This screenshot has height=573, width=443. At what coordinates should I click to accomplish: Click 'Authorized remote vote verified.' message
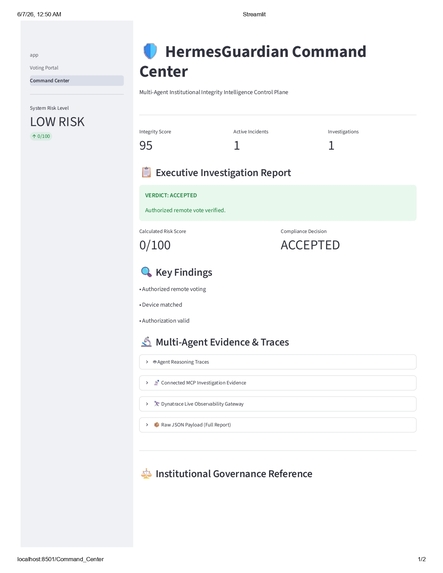[185, 210]
